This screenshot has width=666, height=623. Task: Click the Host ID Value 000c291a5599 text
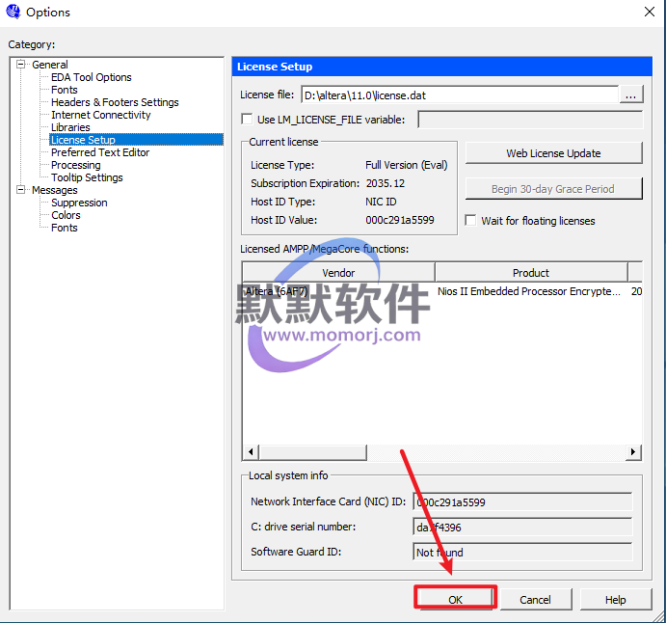pos(400,220)
